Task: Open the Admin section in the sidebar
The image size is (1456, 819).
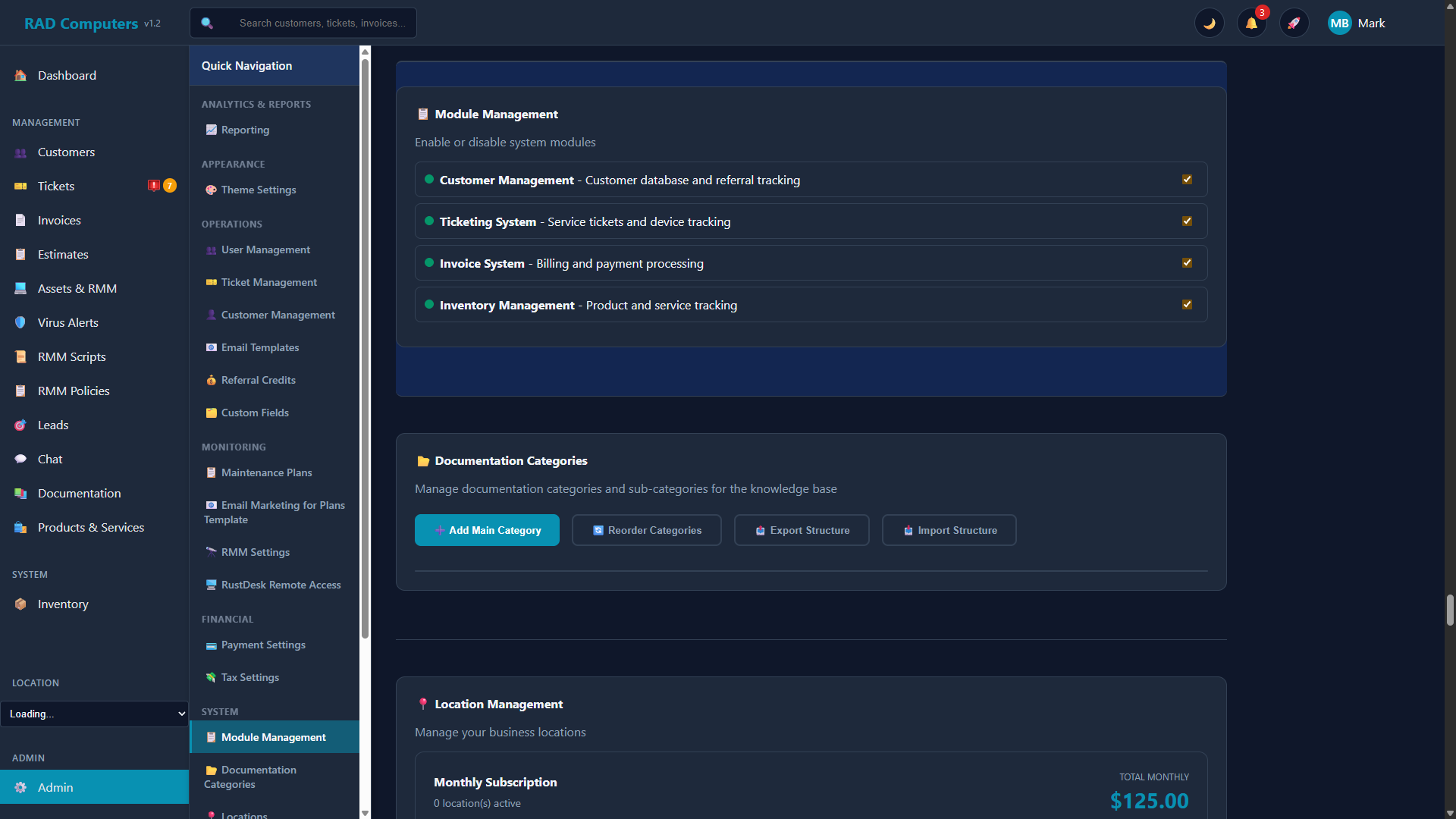Action: (x=55, y=787)
